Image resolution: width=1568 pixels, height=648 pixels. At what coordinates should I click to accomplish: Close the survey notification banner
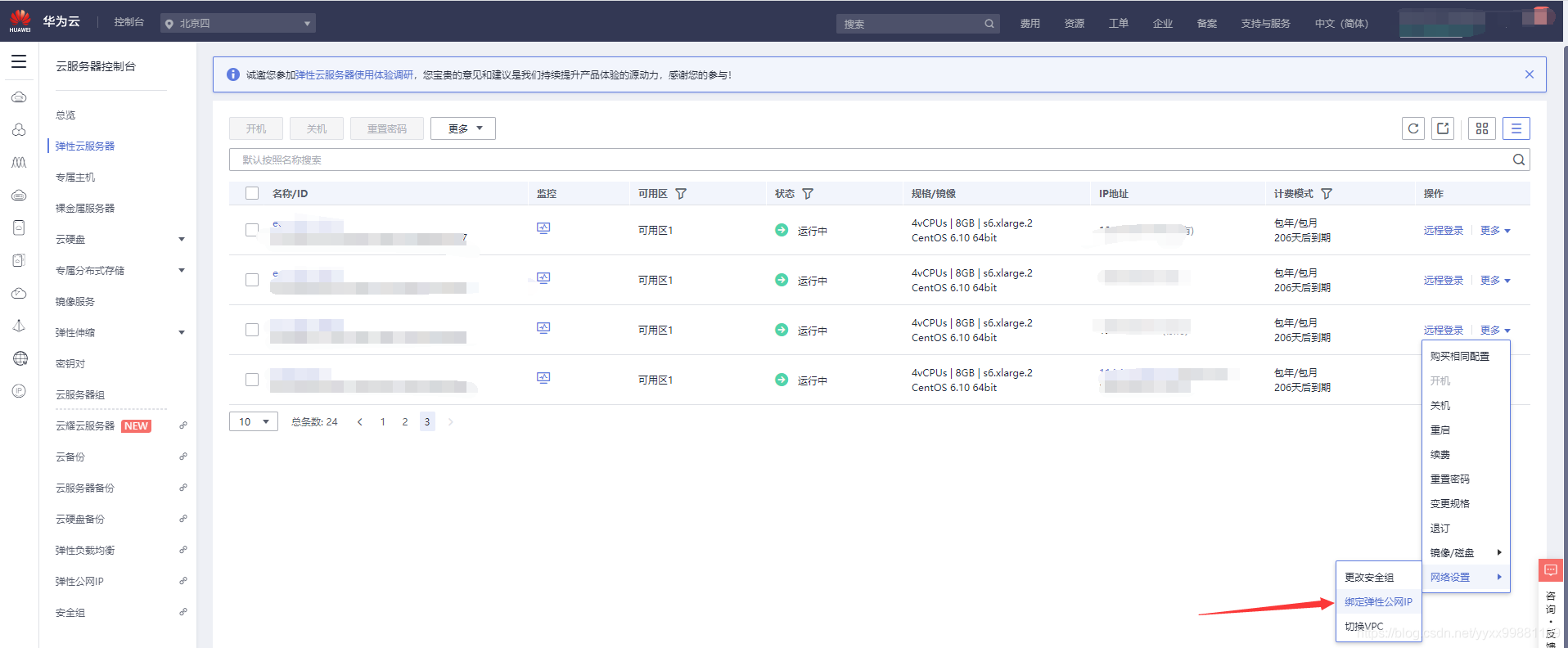click(1530, 74)
